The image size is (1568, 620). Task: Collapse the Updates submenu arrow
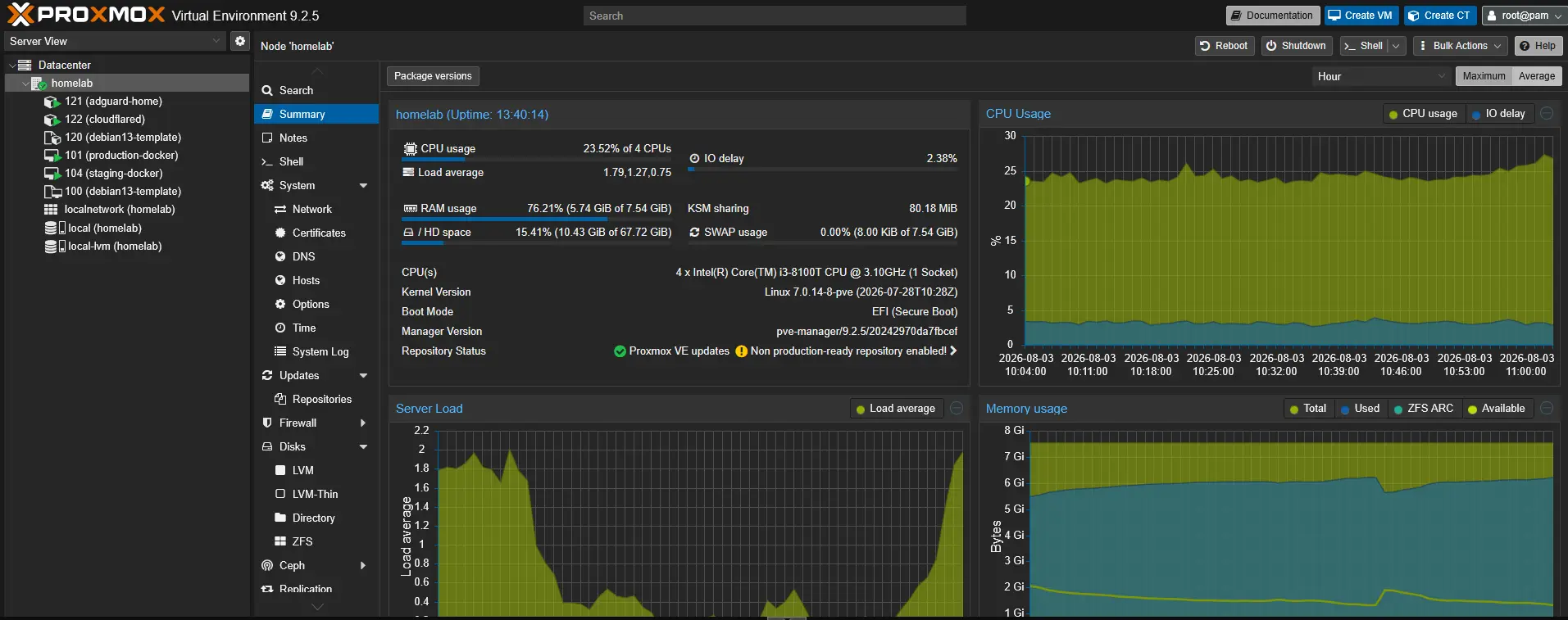click(x=363, y=375)
